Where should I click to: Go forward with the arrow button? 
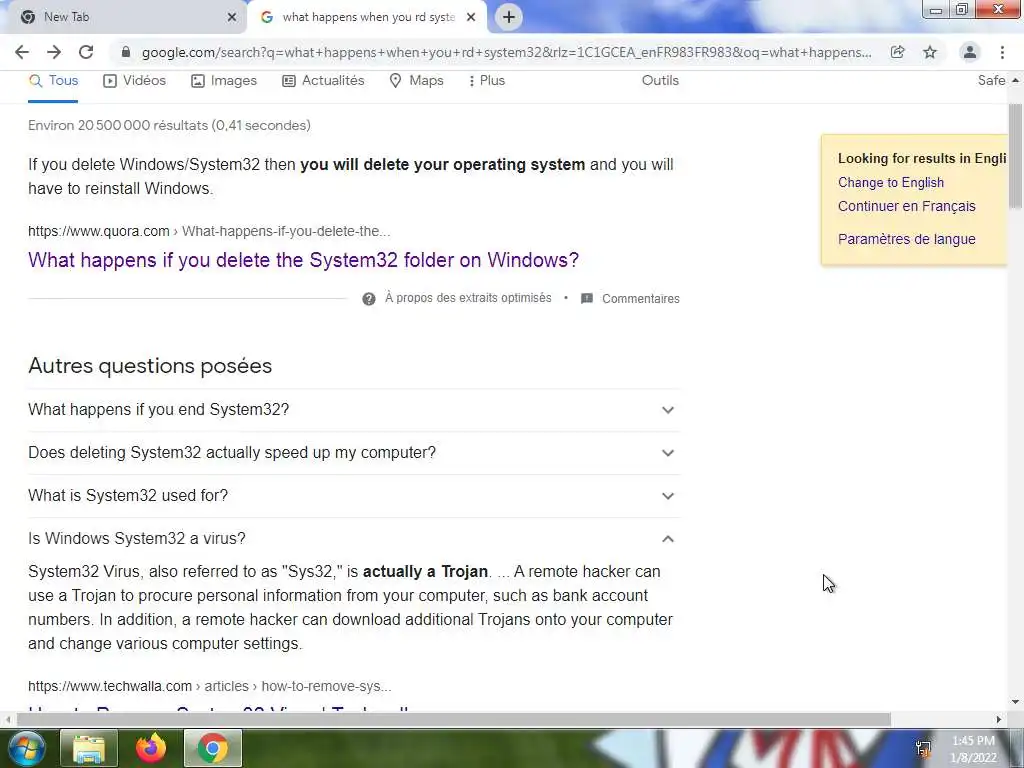[54, 52]
